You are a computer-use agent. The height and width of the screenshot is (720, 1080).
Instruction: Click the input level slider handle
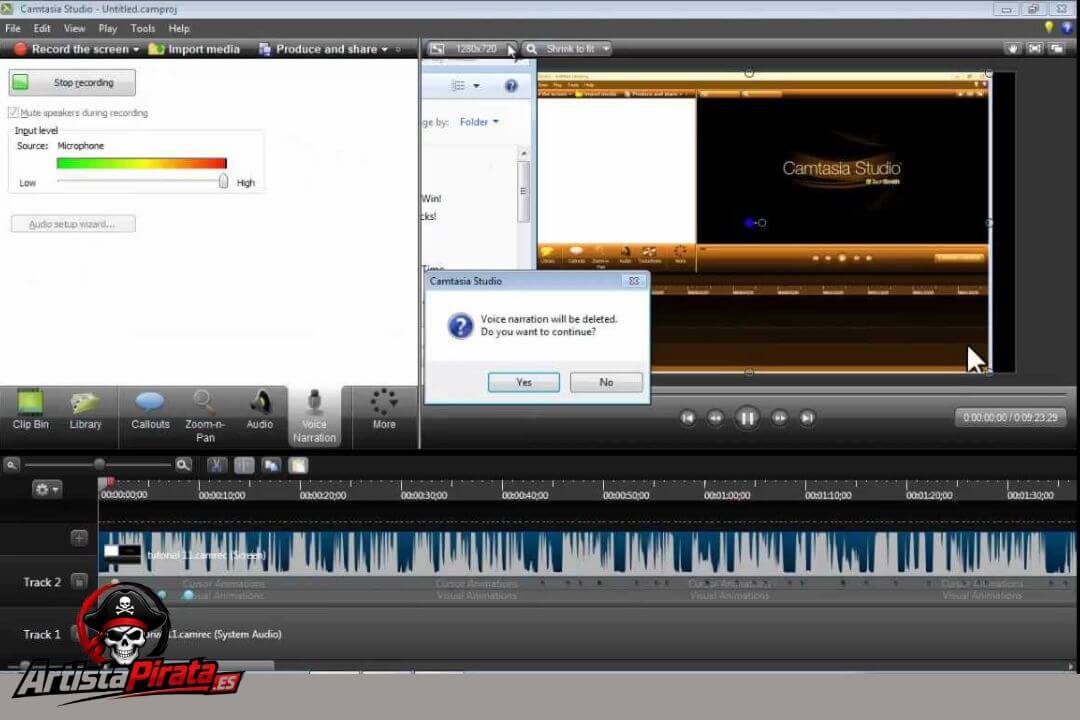[x=223, y=181]
